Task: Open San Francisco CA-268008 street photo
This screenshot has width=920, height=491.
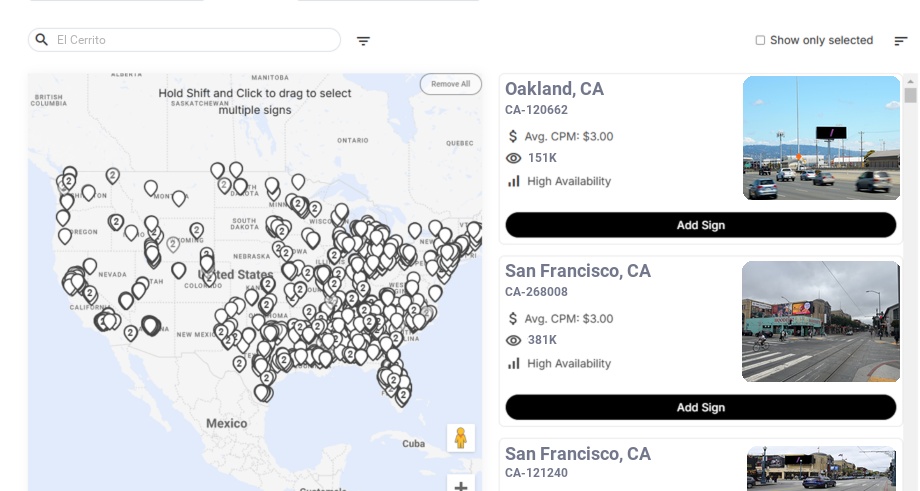Action: tap(821, 321)
